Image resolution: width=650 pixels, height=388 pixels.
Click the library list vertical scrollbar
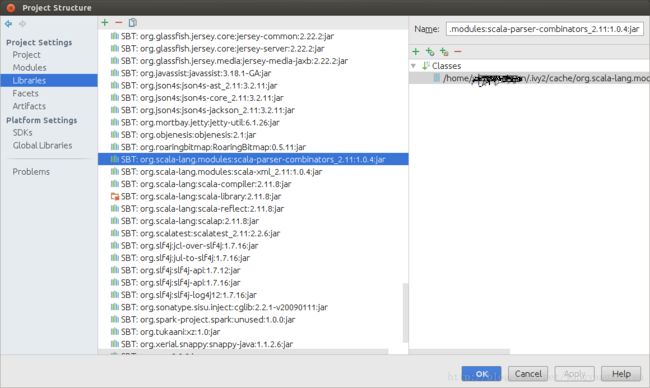pyautogui.click(x=405, y=313)
